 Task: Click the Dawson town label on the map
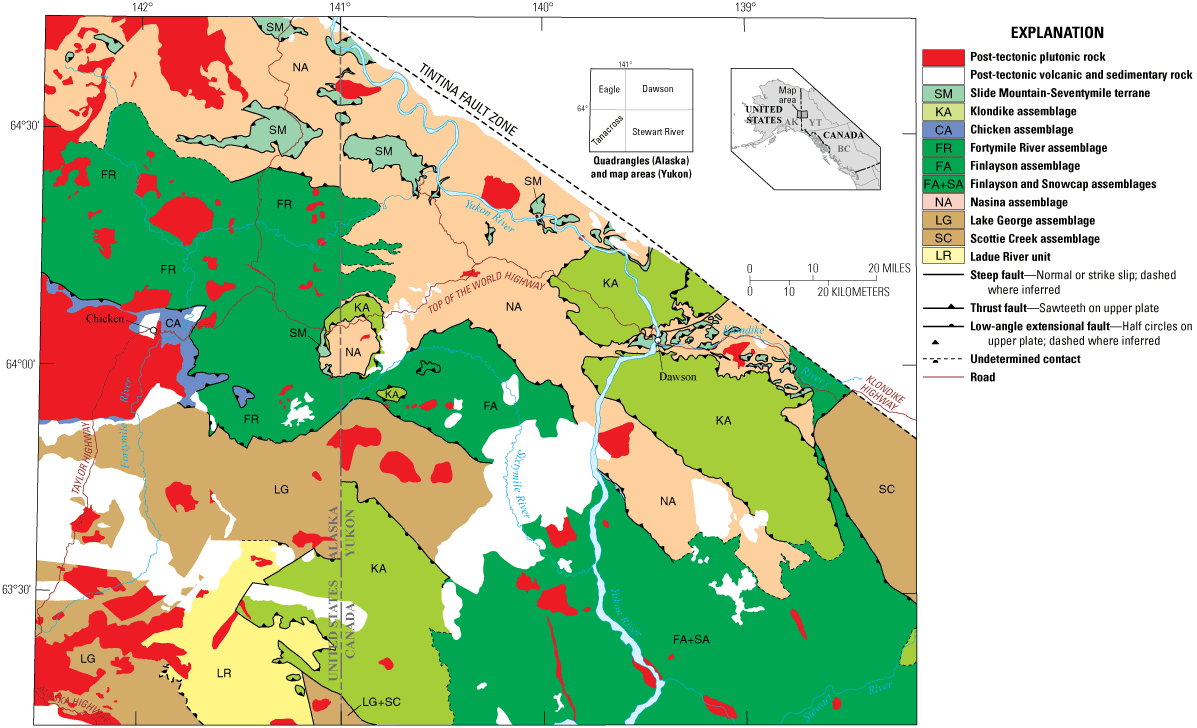tap(678, 377)
